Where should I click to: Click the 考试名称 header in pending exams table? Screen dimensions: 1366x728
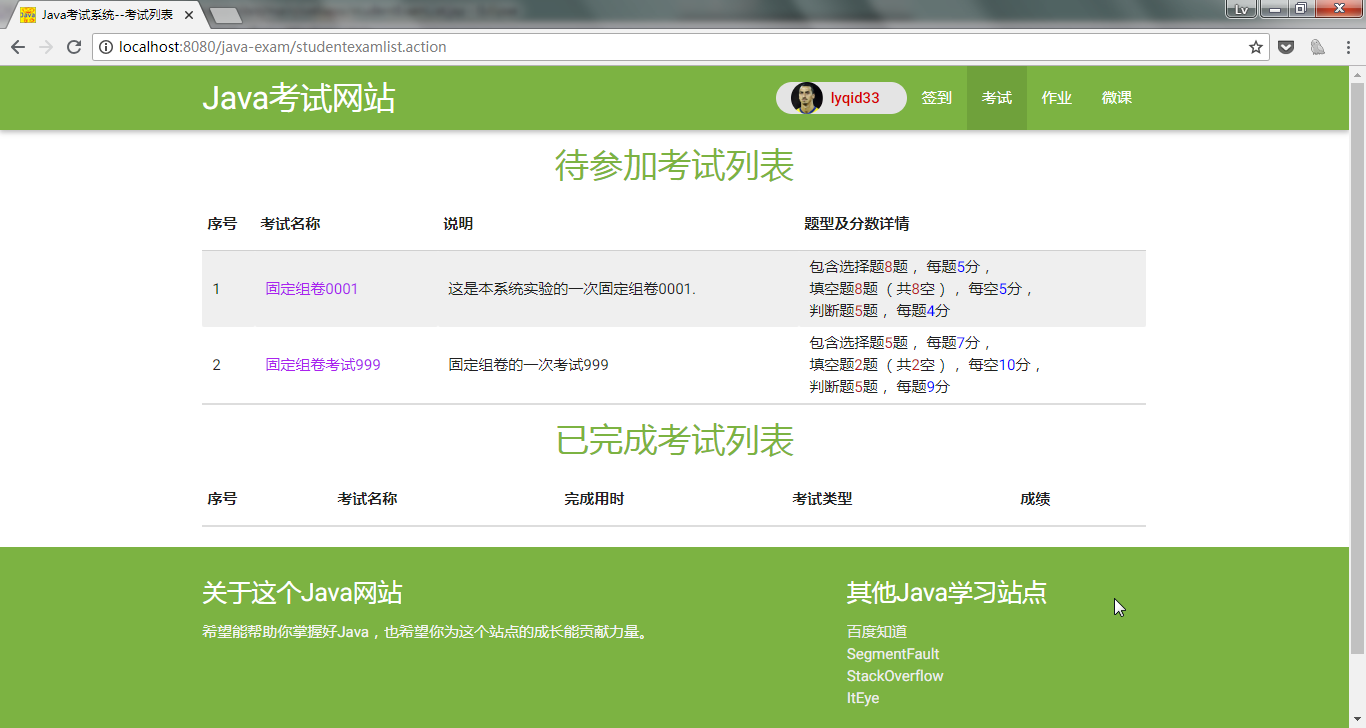click(x=290, y=224)
